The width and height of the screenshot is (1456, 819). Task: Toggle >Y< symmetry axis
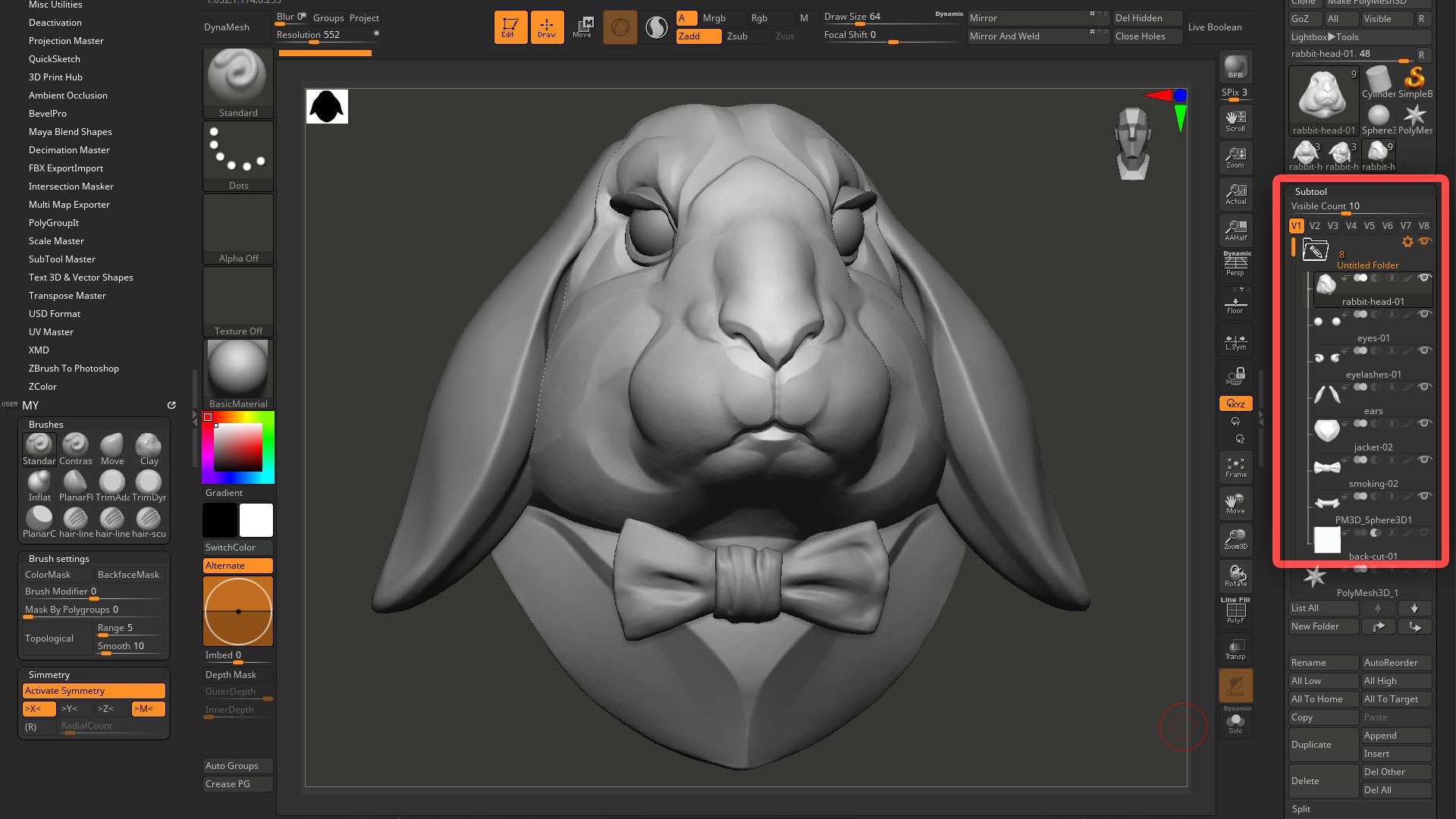click(76, 709)
